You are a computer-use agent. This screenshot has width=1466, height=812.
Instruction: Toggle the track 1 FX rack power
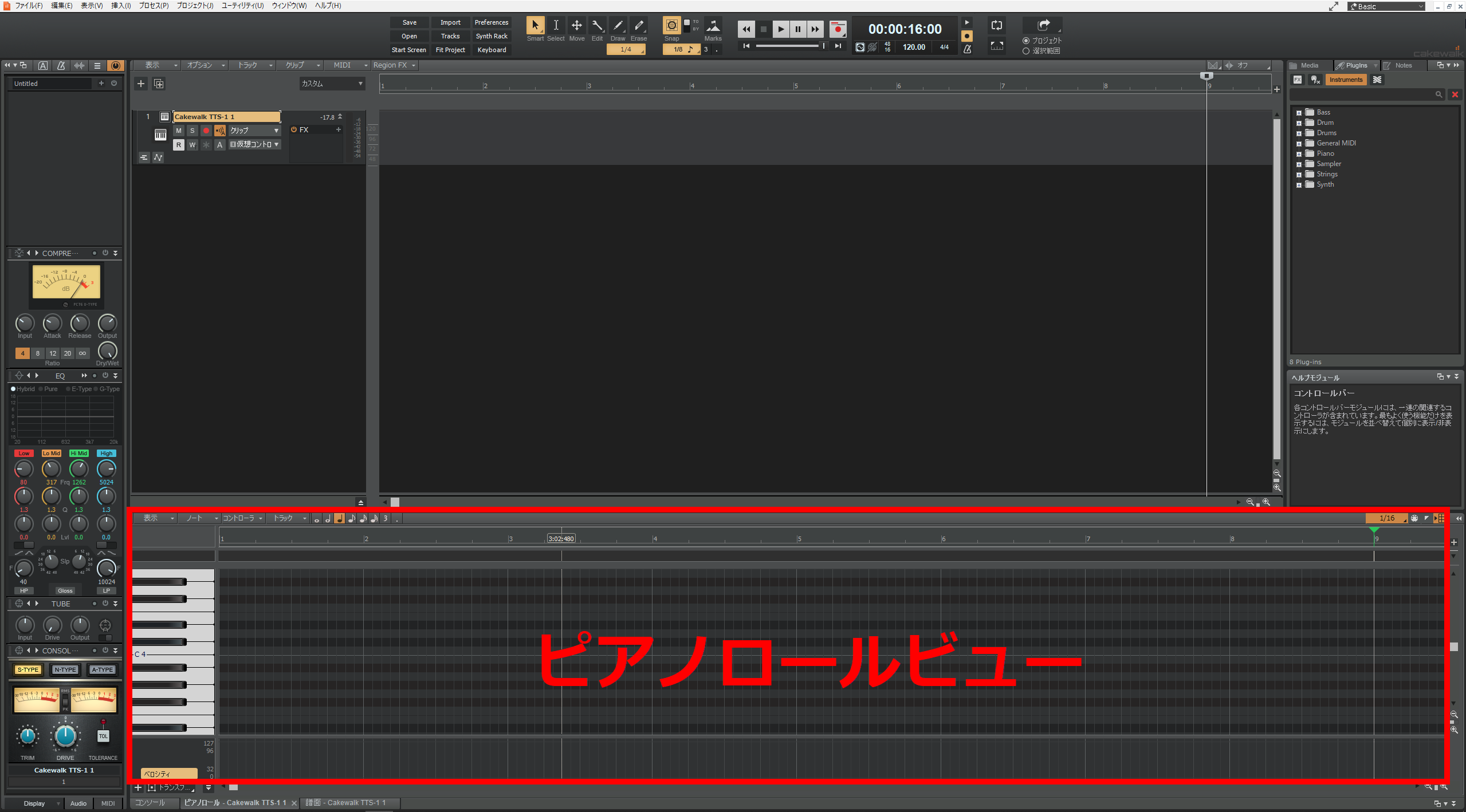(294, 129)
